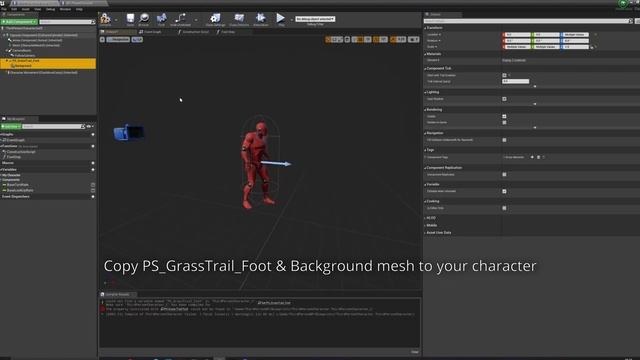Screen dimensions: 640x360
Task: Switch to the Construction Script tab
Action: [x=193, y=31]
